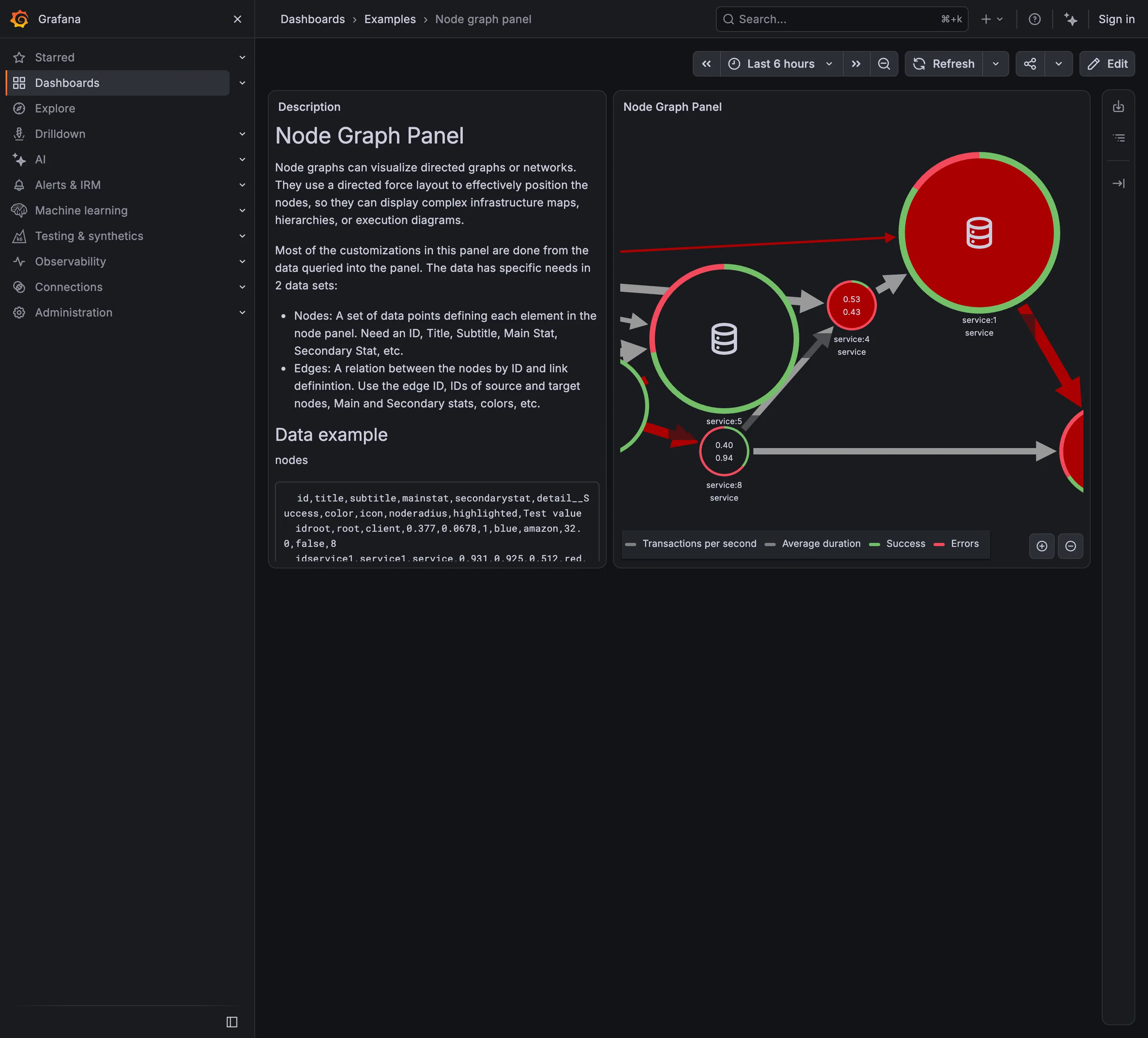Click the export download icon in side rail
This screenshot has height=1038, width=1148.
tap(1119, 106)
